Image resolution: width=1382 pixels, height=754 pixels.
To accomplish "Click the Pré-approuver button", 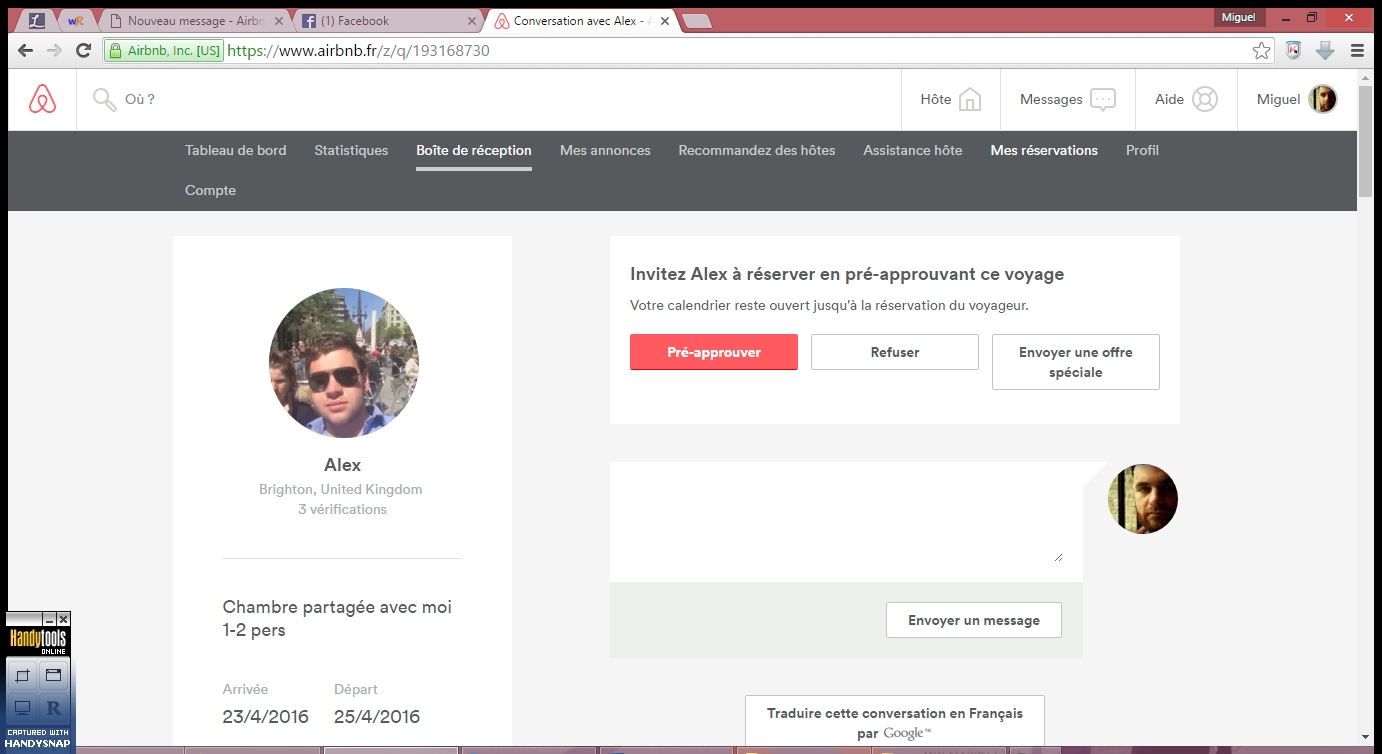I will click(714, 352).
